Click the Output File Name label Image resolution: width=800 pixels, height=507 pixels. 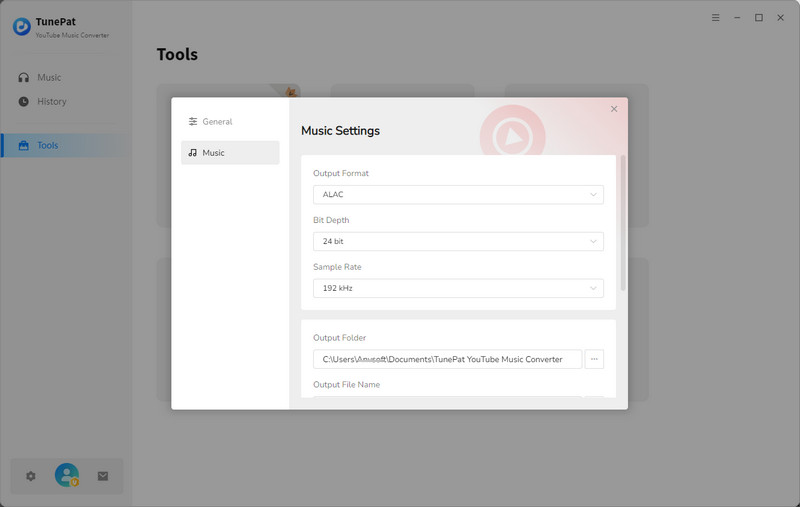click(346, 385)
